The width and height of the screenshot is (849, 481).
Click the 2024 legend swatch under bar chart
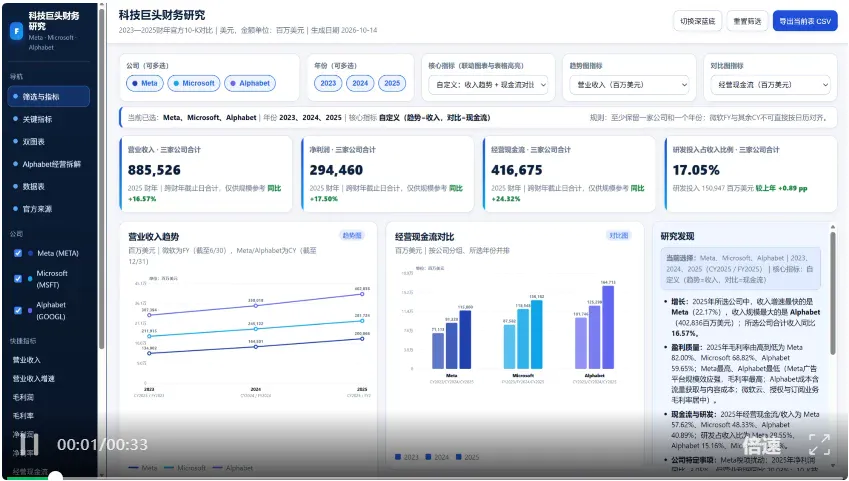coord(428,457)
